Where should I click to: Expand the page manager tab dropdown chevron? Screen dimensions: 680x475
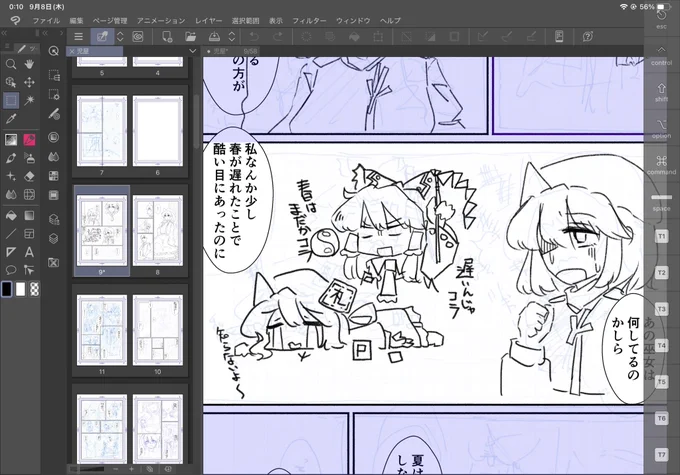pos(193,51)
